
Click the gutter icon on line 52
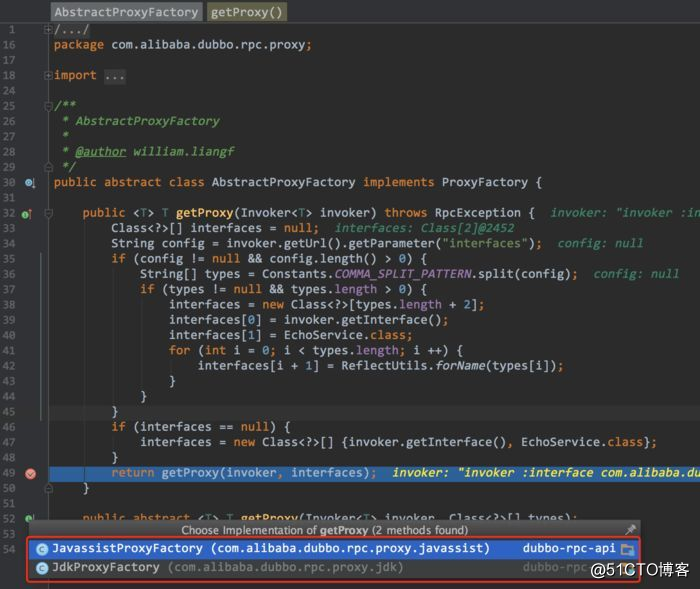pyautogui.click(x=29, y=518)
